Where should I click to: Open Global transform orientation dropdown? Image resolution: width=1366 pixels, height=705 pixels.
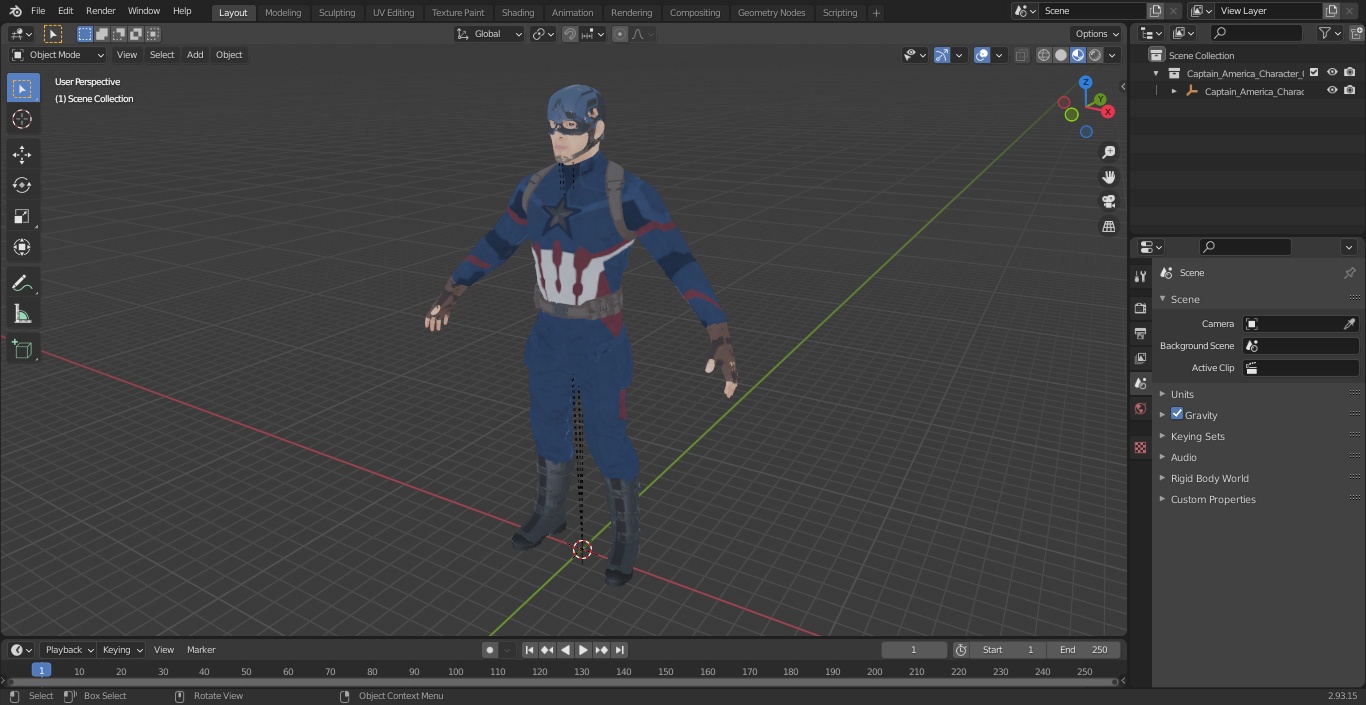[x=490, y=34]
